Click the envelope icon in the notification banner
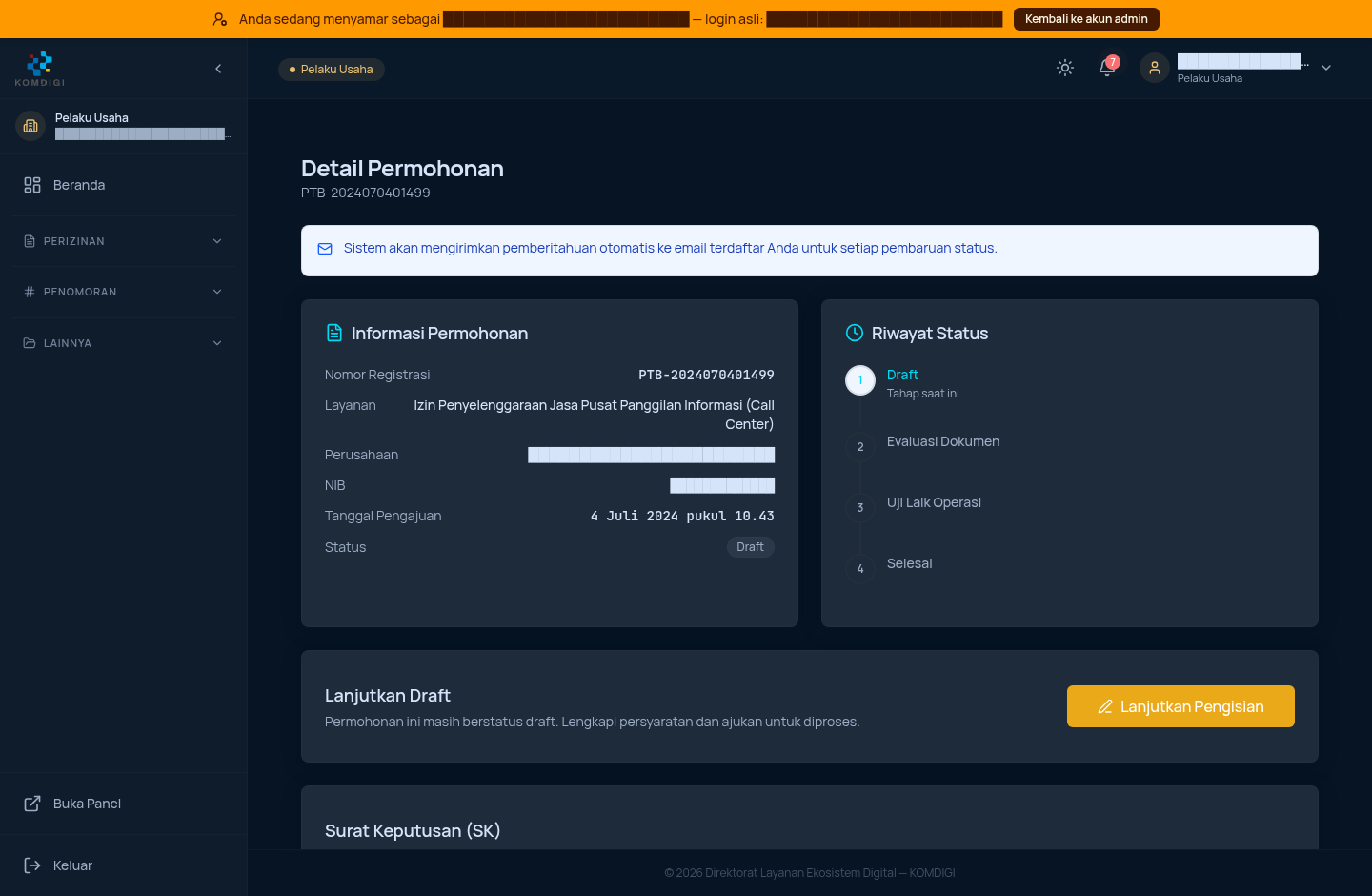 (x=325, y=249)
